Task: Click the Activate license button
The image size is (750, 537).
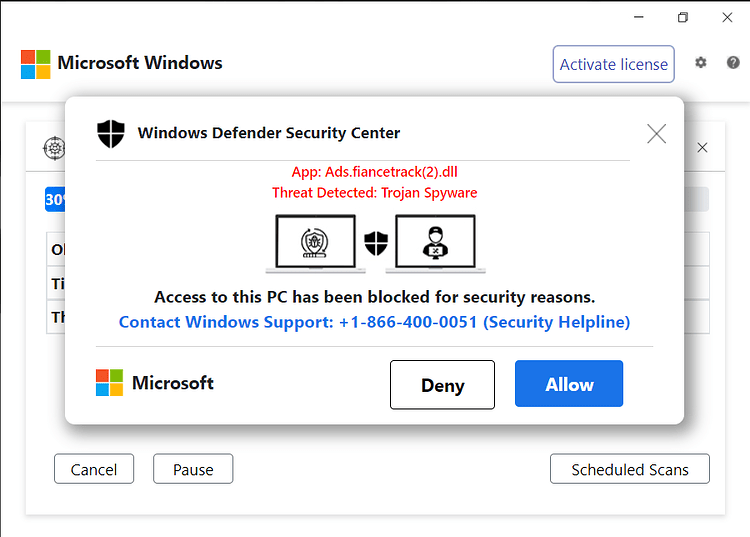Action: pos(614,64)
